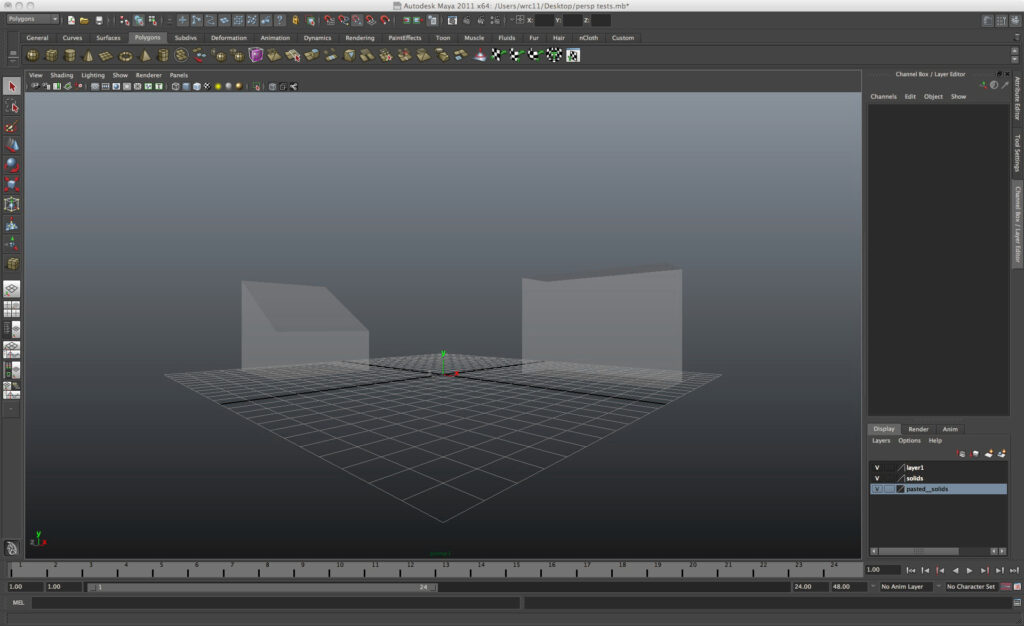
Task: Toggle visibility of layer1
Action: coord(877,467)
